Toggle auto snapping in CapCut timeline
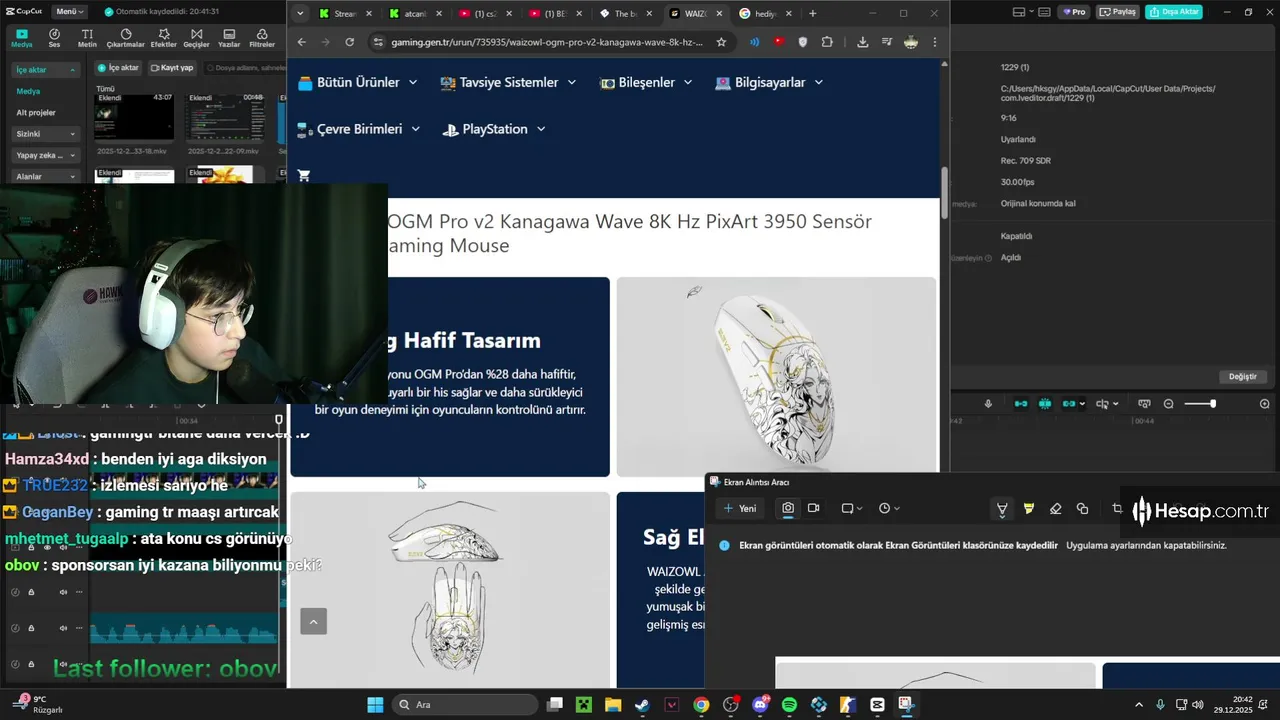Viewport: 1280px width, 720px height. click(1045, 404)
